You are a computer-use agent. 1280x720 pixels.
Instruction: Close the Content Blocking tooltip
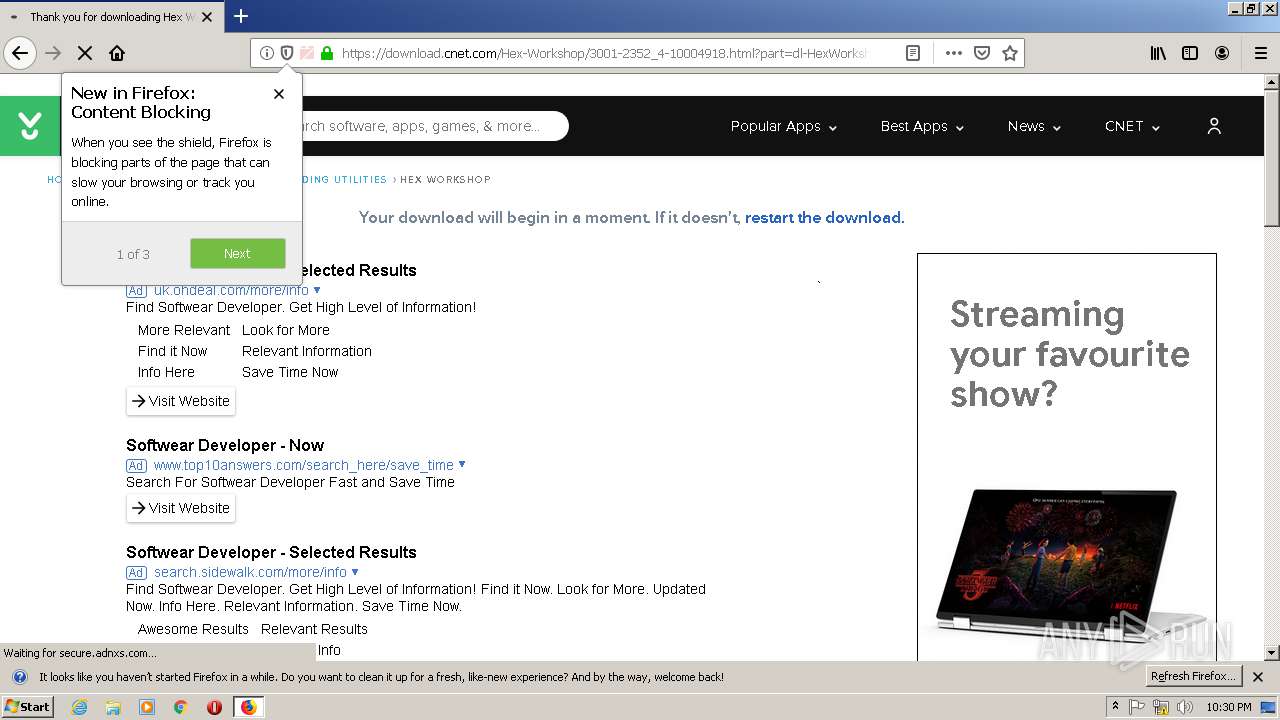coord(279,94)
